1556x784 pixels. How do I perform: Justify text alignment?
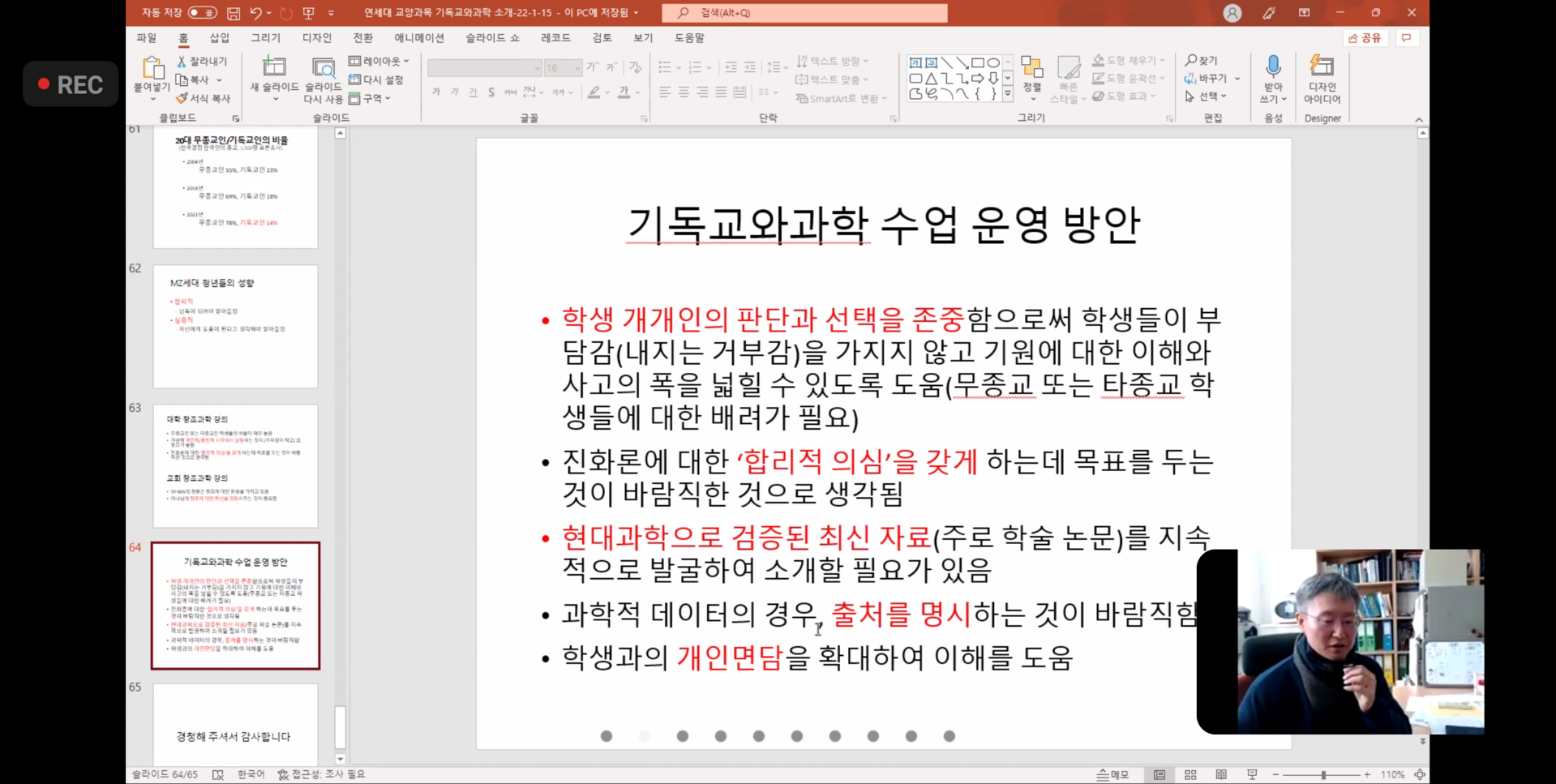point(721,92)
